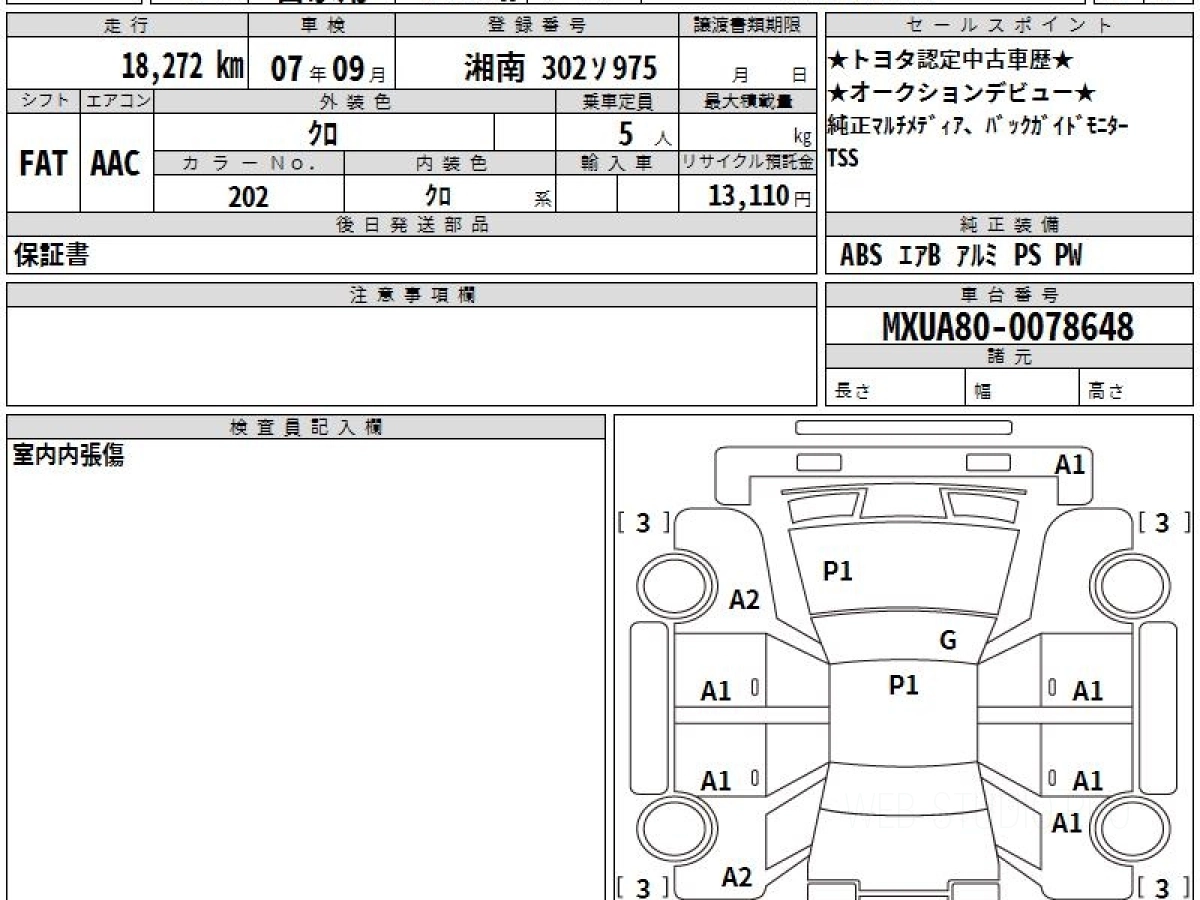Click the 長さ dimension cell

[896, 388]
